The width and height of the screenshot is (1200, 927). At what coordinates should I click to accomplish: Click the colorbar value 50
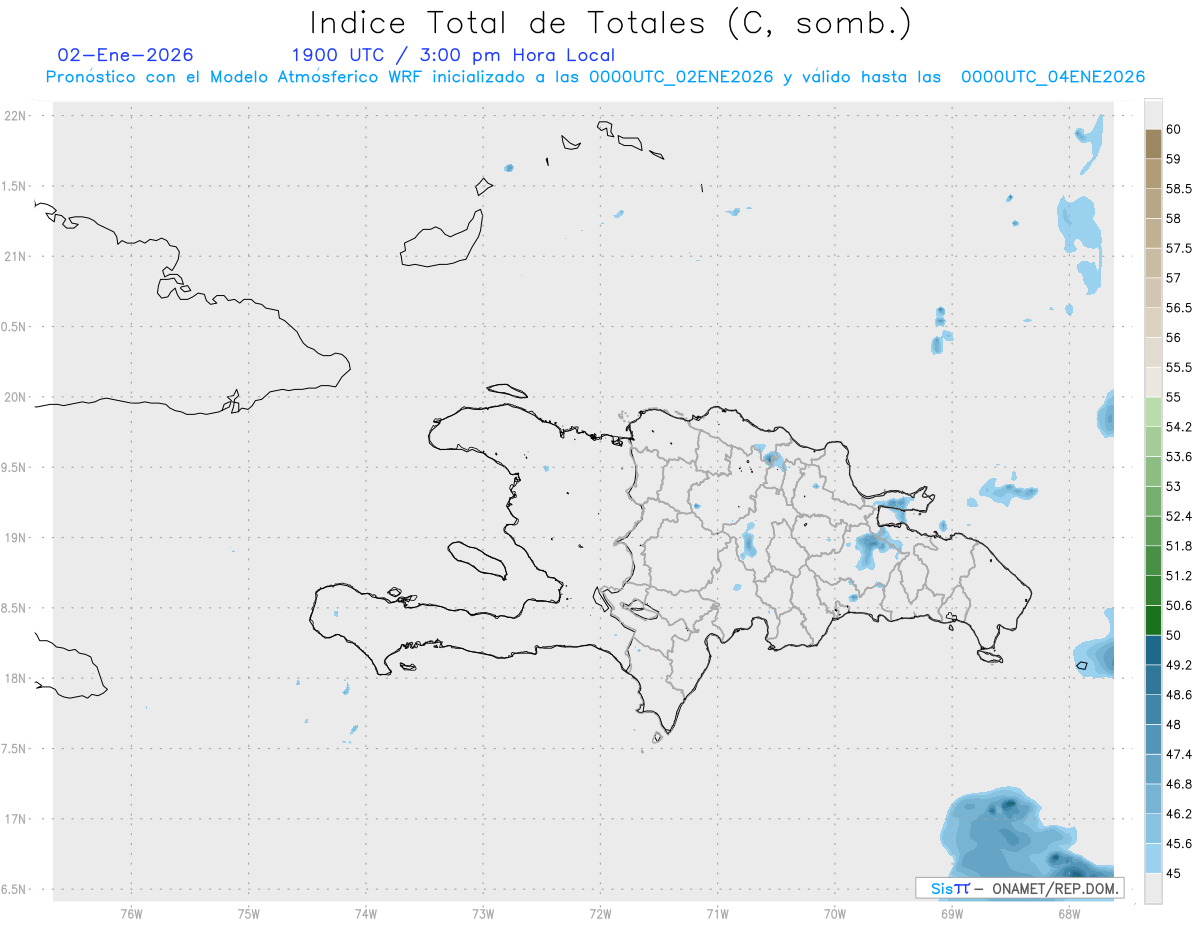[1173, 635]
